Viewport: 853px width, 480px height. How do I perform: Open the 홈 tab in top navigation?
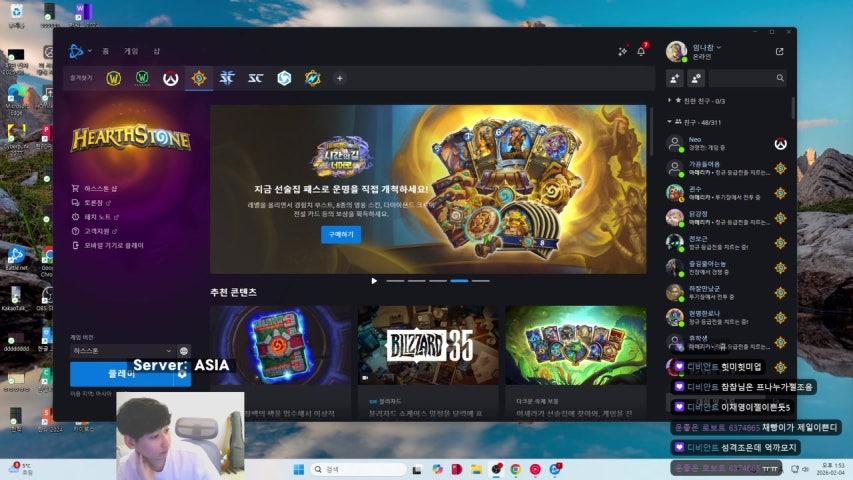pos(106,51)
